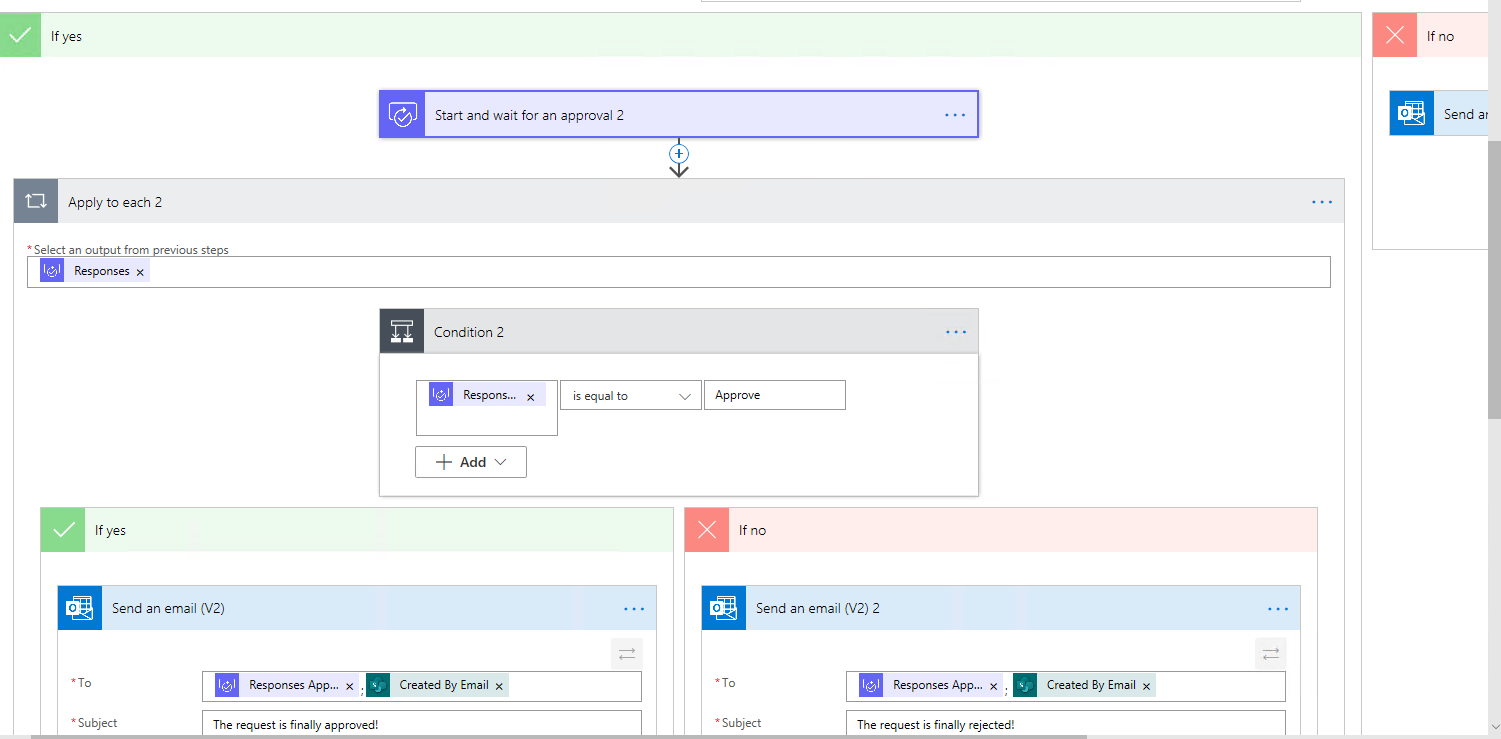
Task: Click the Responses App... token in Send an email (V2)
Action: coord(287,685)
